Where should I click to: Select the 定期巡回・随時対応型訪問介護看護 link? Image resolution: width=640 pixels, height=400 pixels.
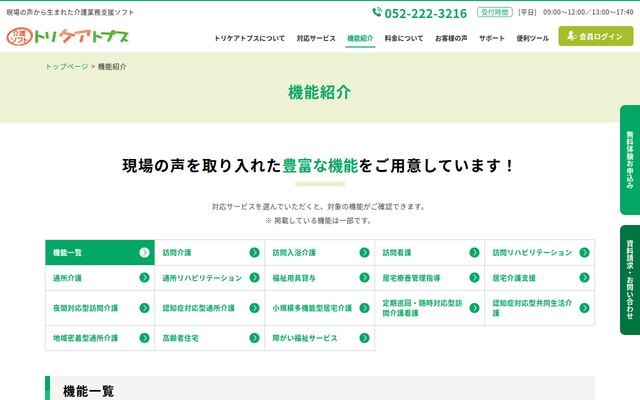coord(430,308)
